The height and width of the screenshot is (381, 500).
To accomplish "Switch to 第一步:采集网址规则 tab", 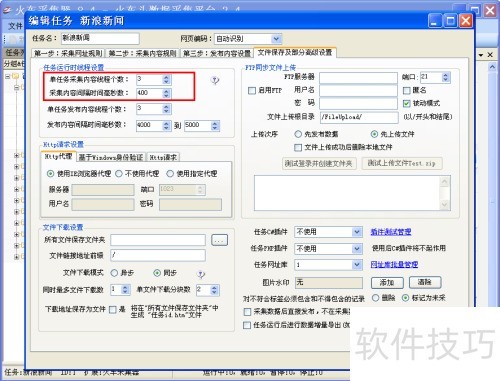I will coord(68,53).
